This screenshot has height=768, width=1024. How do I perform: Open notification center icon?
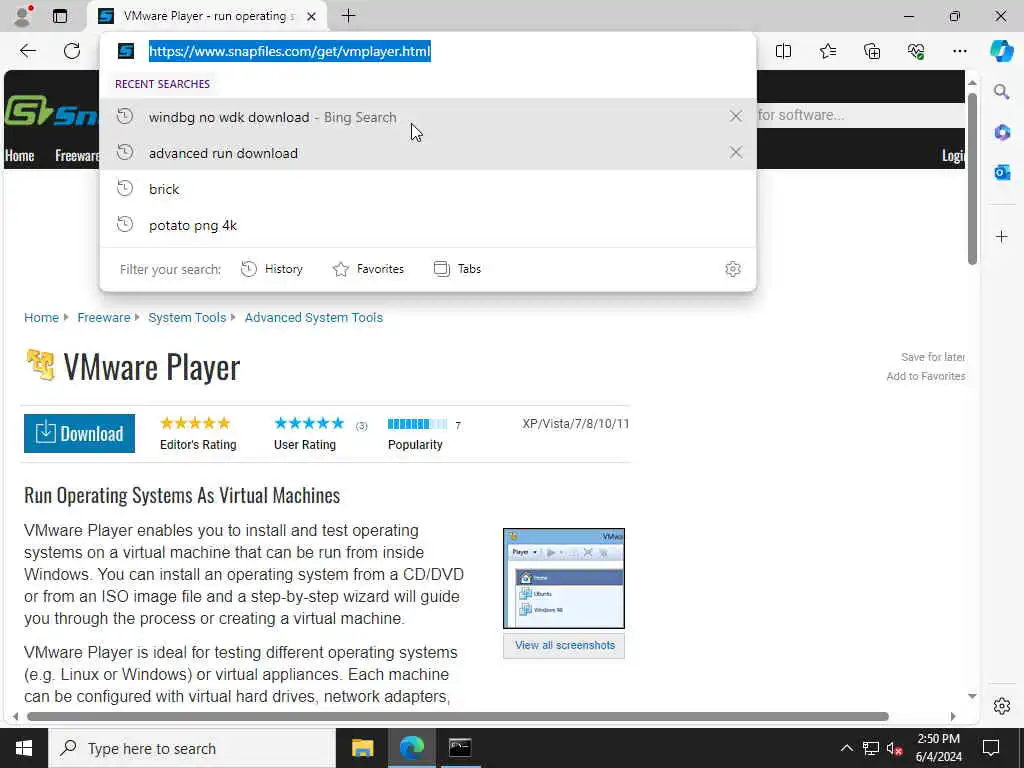coord(991,748)
